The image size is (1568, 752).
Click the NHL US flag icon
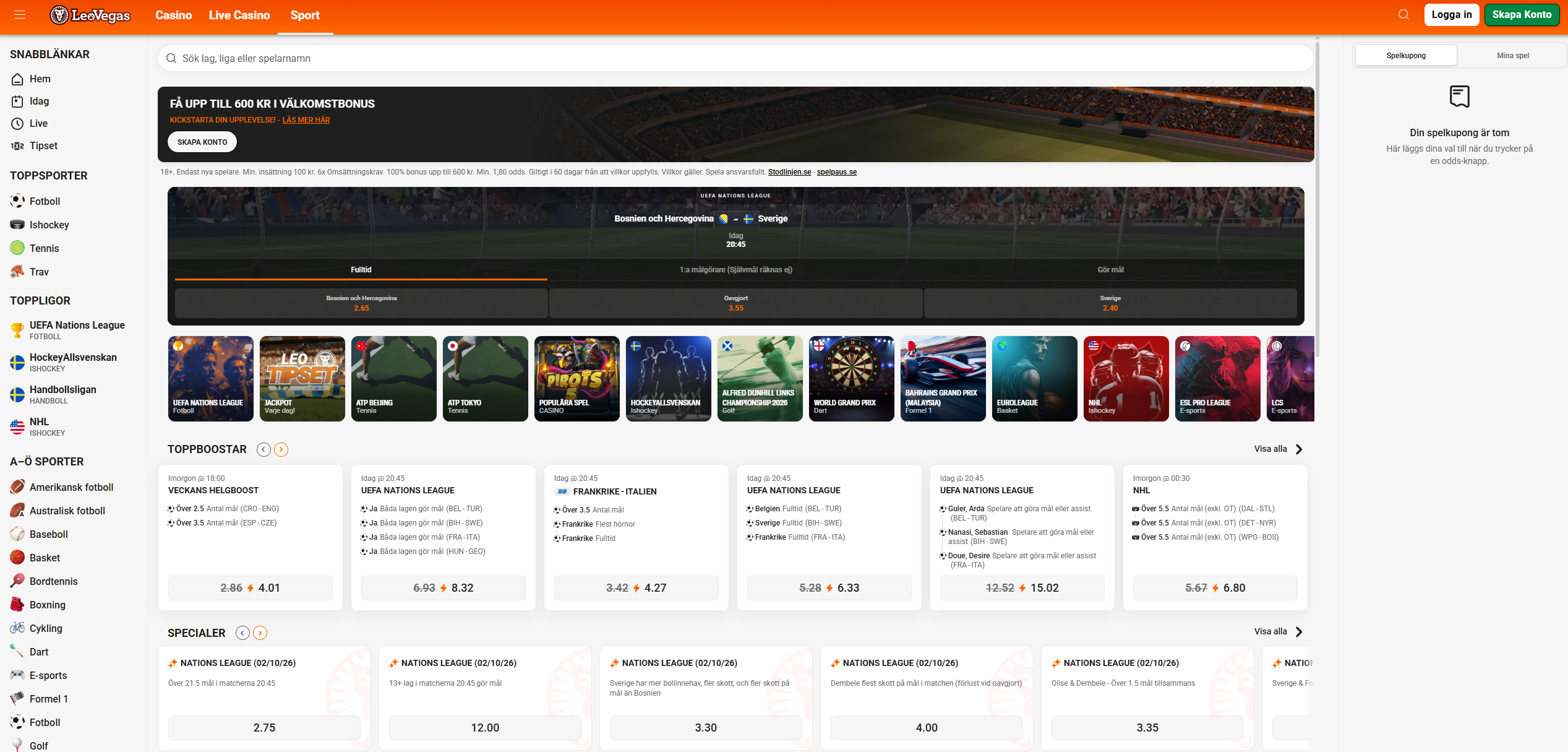(x=17, y=426)
